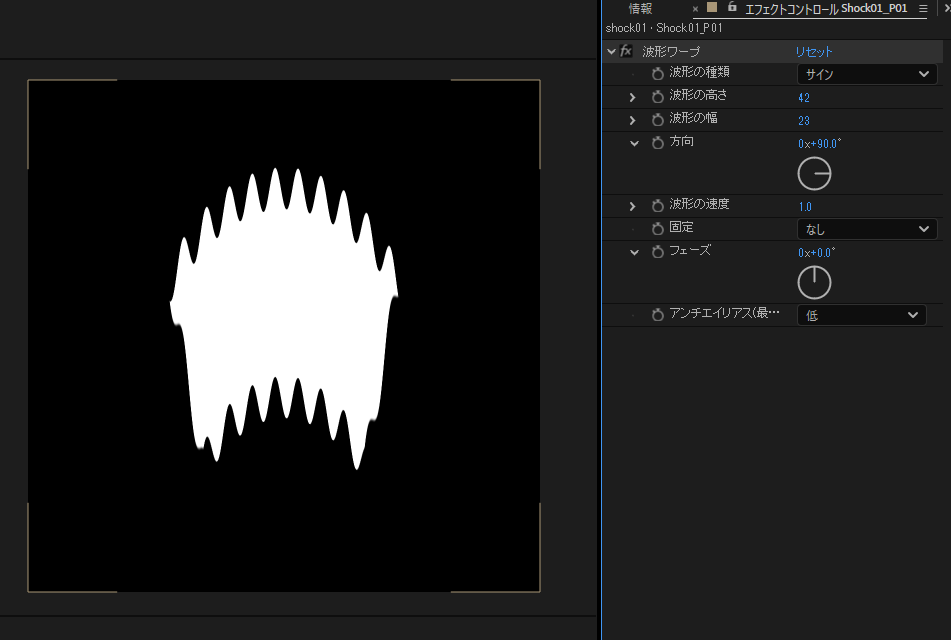Toggle stopwatch for 波形の種類 property

click(x=658, y=74)
